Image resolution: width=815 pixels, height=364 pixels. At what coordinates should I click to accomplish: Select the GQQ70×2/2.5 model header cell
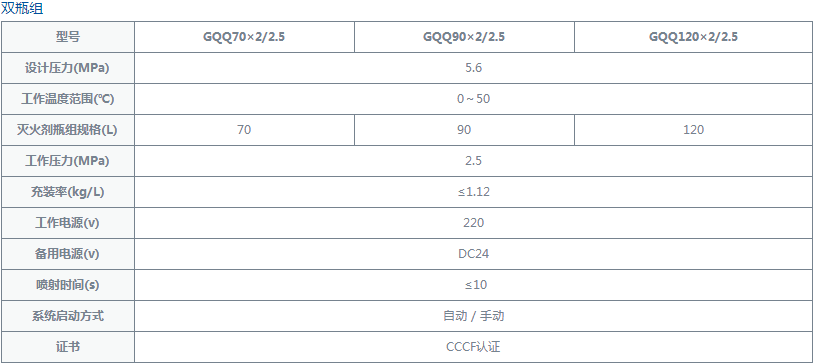244,37
